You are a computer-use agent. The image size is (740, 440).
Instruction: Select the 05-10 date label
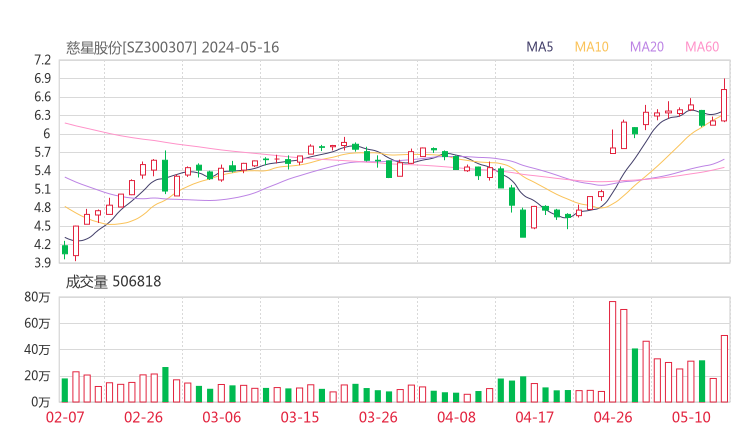(x=691, y=417)
